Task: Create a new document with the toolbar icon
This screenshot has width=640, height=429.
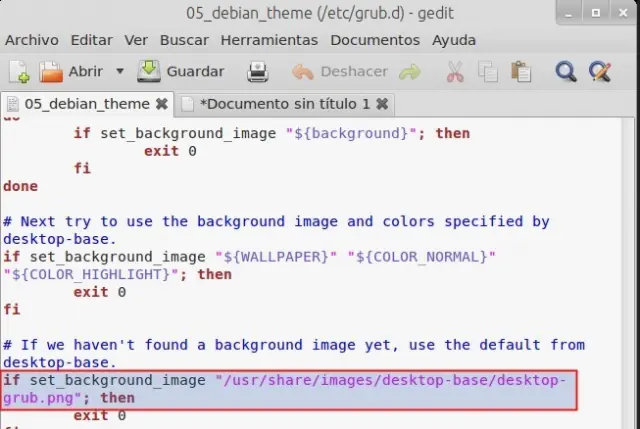Action: (19, 72)
